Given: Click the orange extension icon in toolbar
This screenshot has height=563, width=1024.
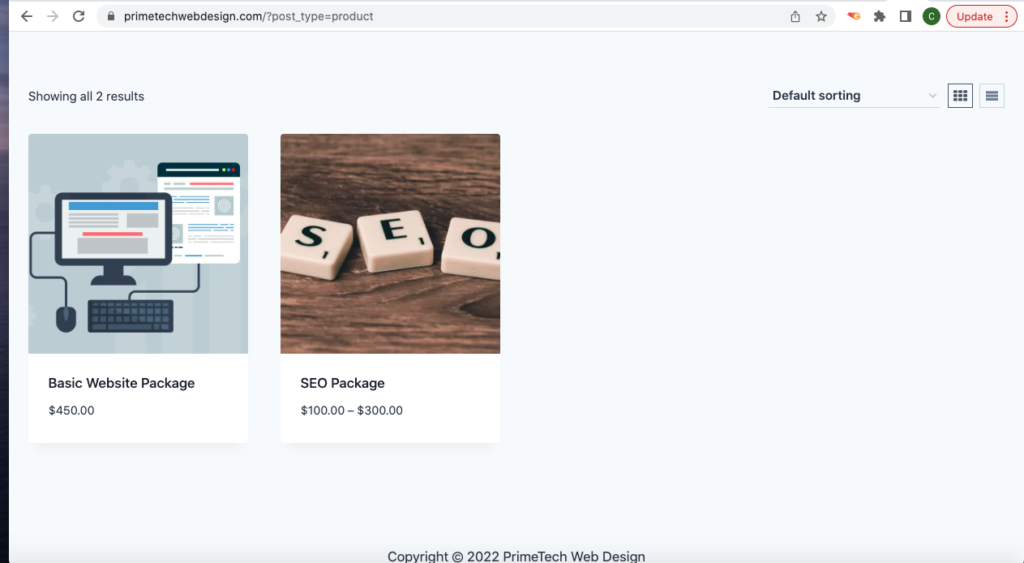Looking at the screenshot, I should click(854, 16).
